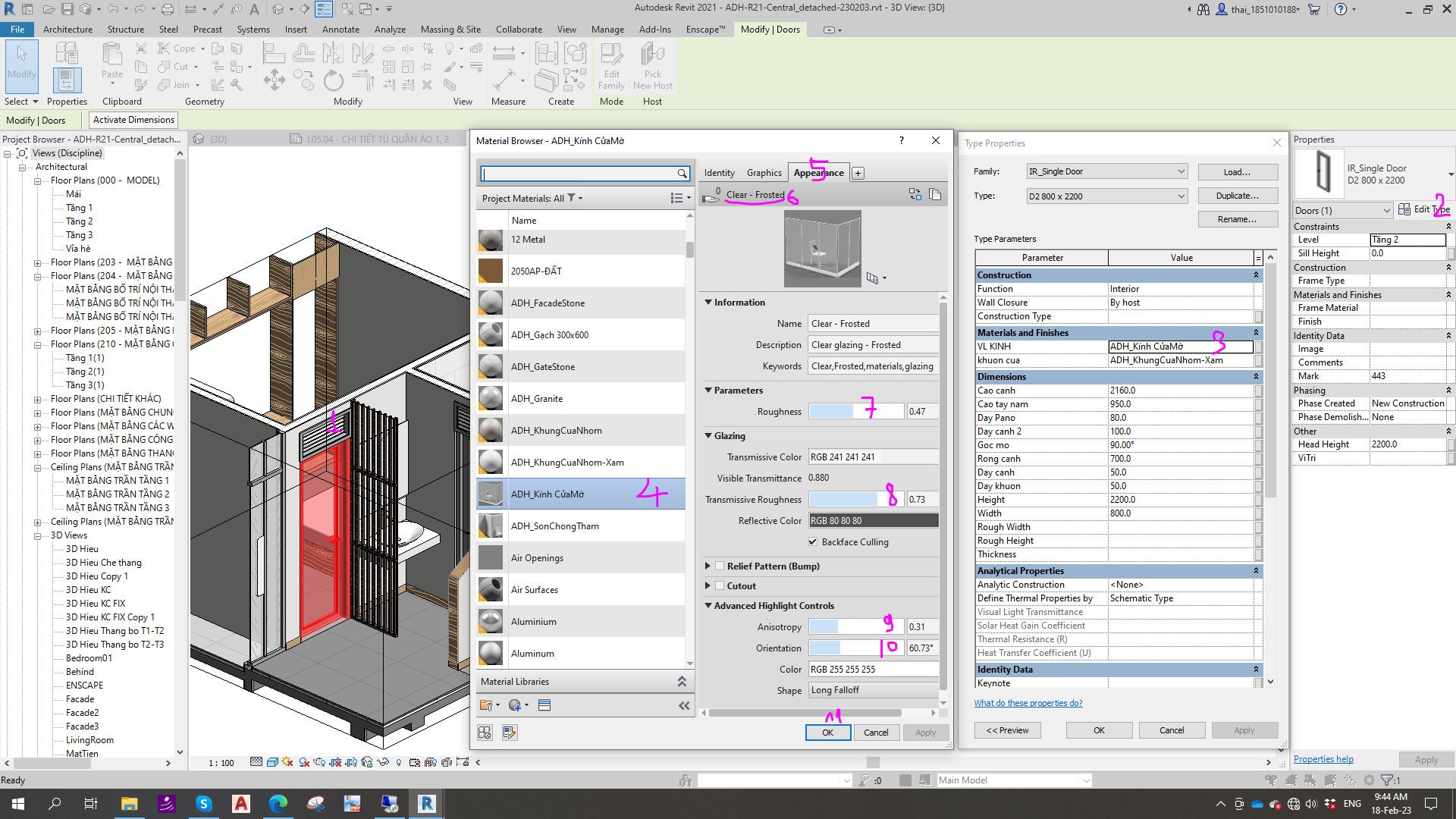Click the Reflective Color swatch RGB 80 80 80
The height and width of the screenshot is (819, 1456).
pyautogui.click(x=873, y=520)
